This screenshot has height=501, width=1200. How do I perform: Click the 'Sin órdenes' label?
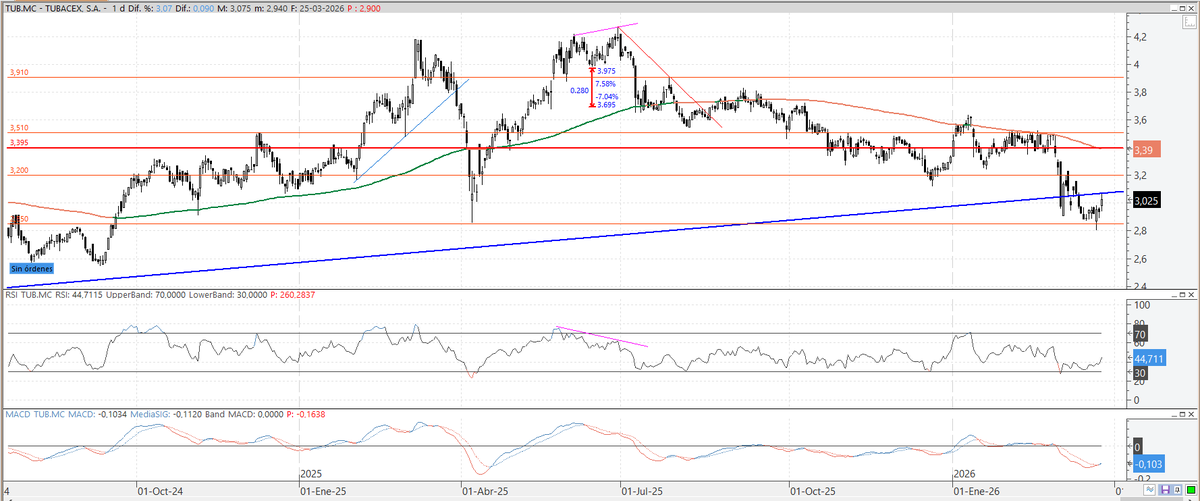(x=31, y=269)
